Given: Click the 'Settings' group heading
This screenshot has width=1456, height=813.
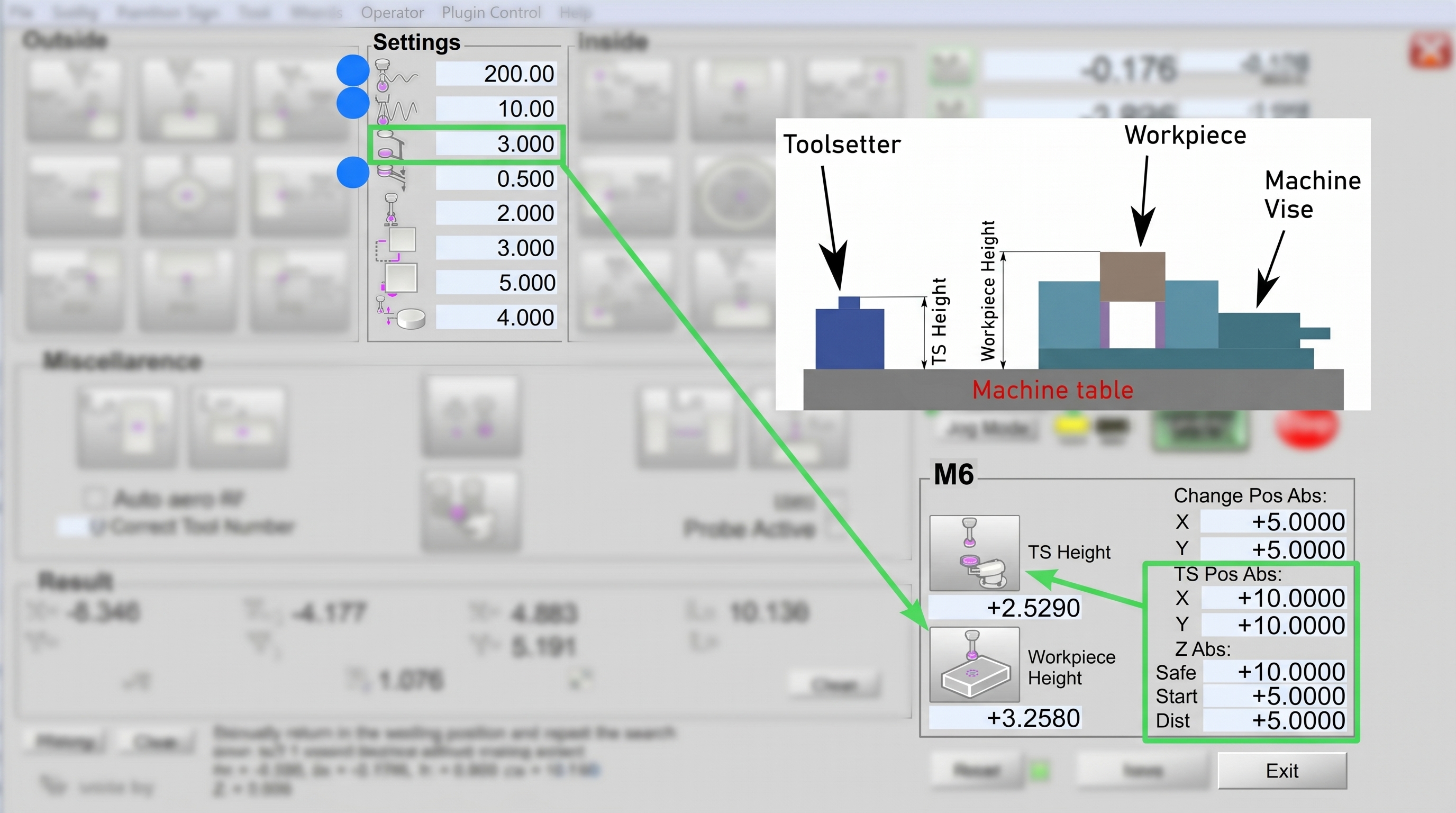Looking at the screenshot, I should click(x=416, y=42).
